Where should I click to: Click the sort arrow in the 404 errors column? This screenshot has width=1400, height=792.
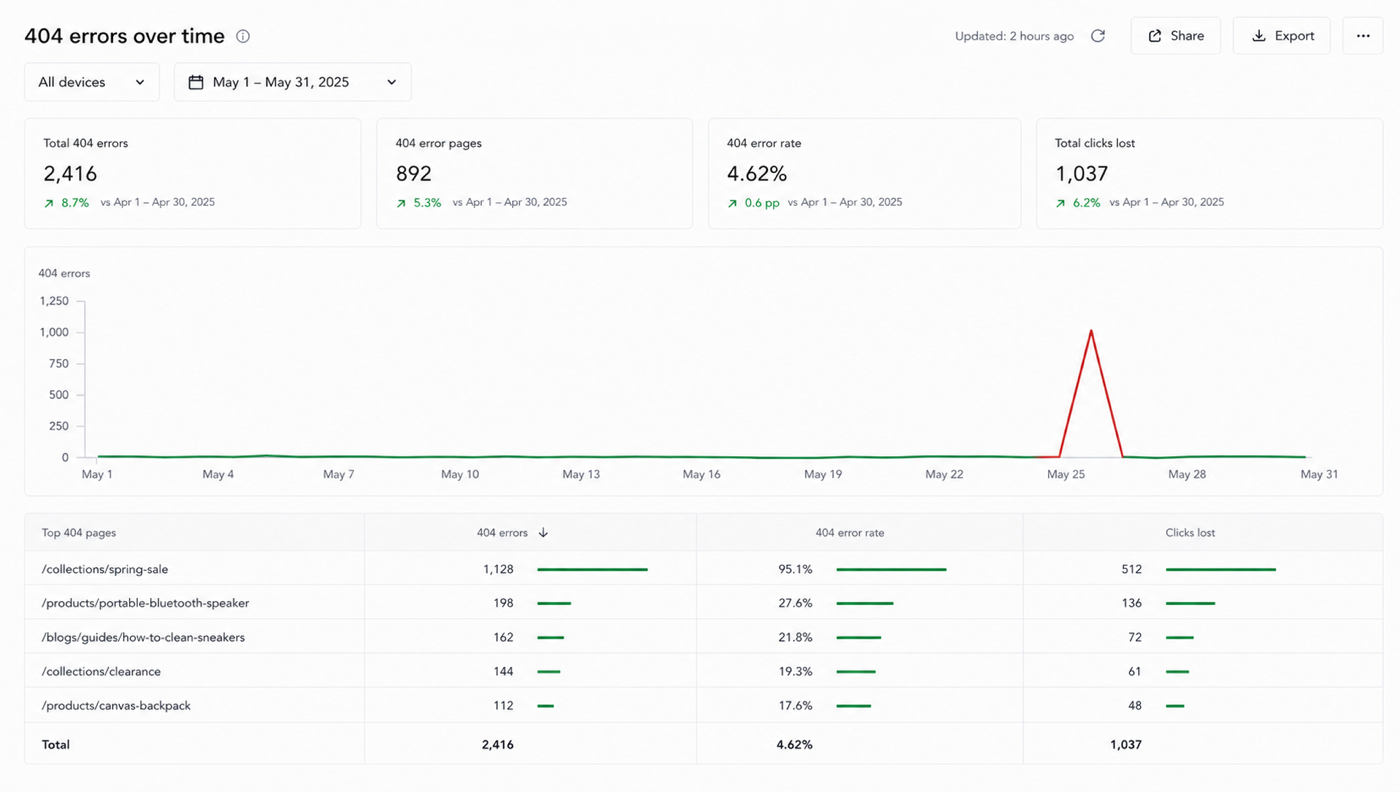tap(543, 533)
